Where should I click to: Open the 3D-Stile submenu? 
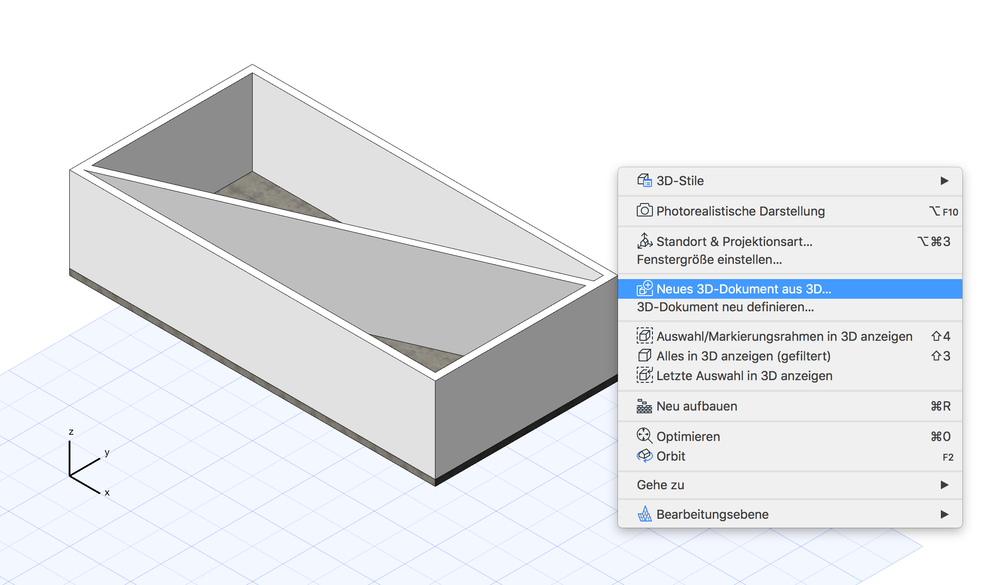coord(790,181)
